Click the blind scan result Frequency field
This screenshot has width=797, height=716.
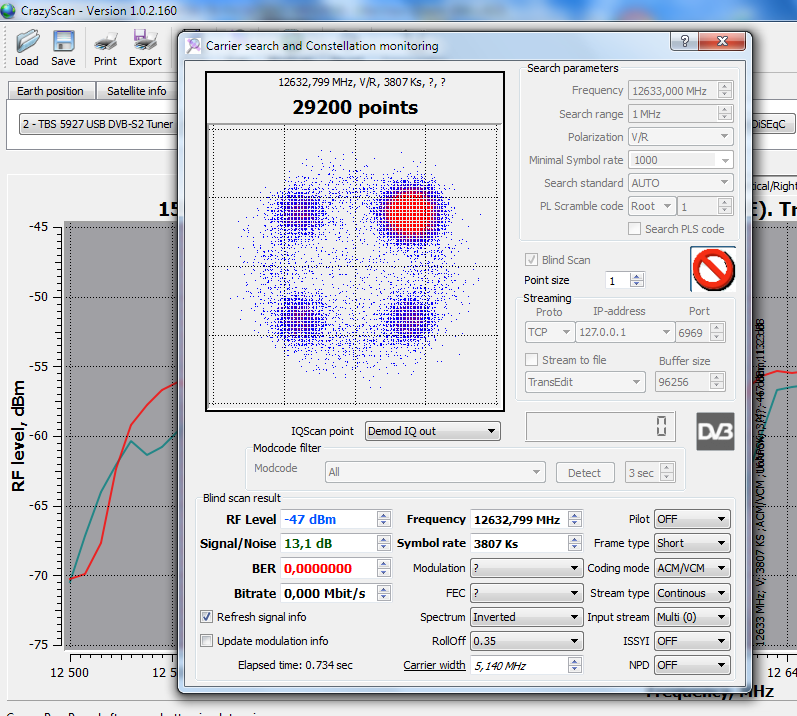pyautogui.click(x=526, y=519)
